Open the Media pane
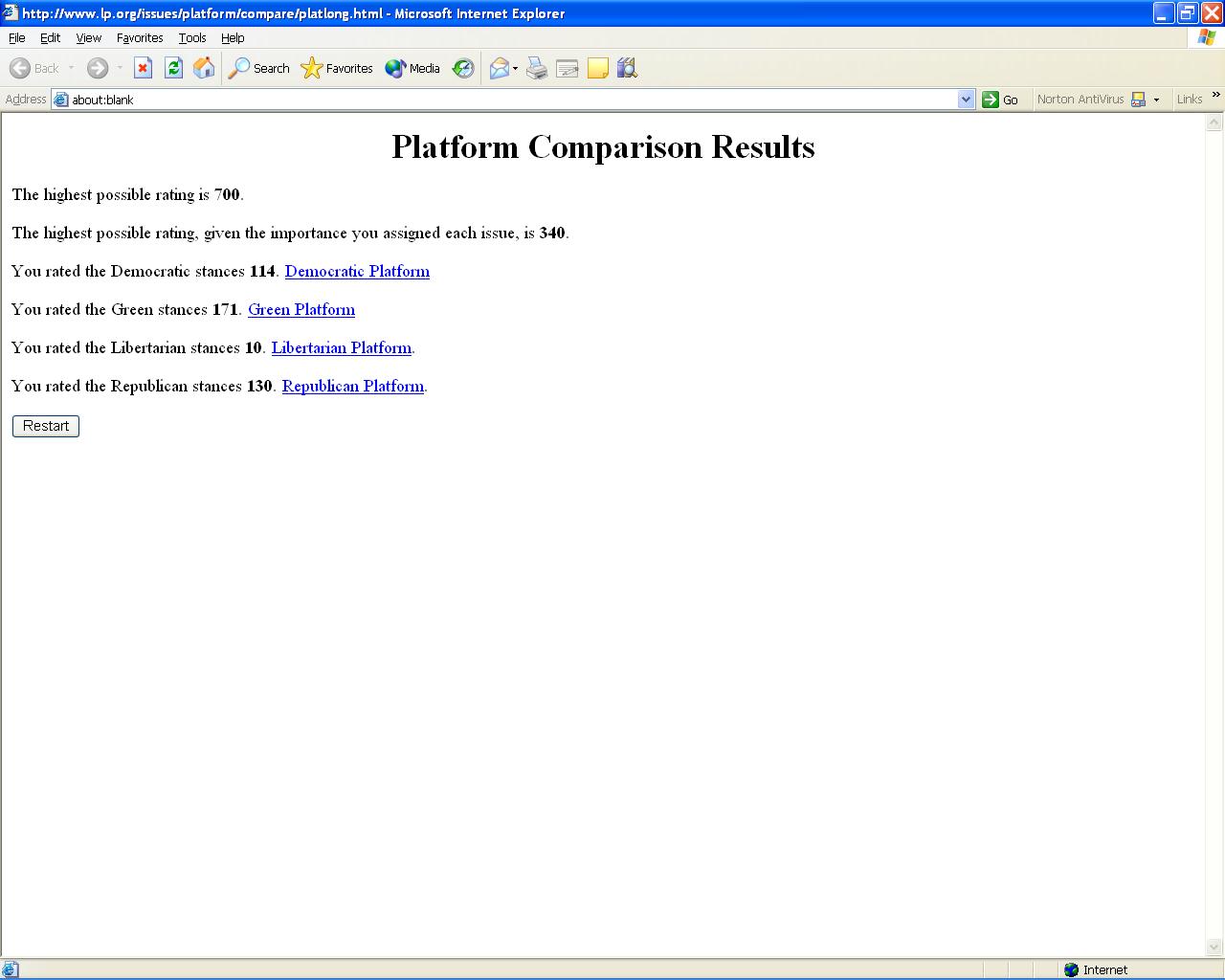 [412, 68]
